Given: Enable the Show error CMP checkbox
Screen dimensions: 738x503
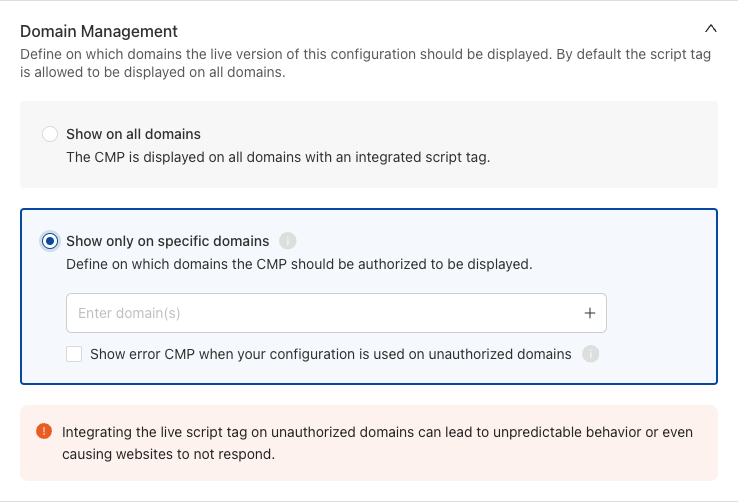Looking at the screenshot, I should [74, 354].
